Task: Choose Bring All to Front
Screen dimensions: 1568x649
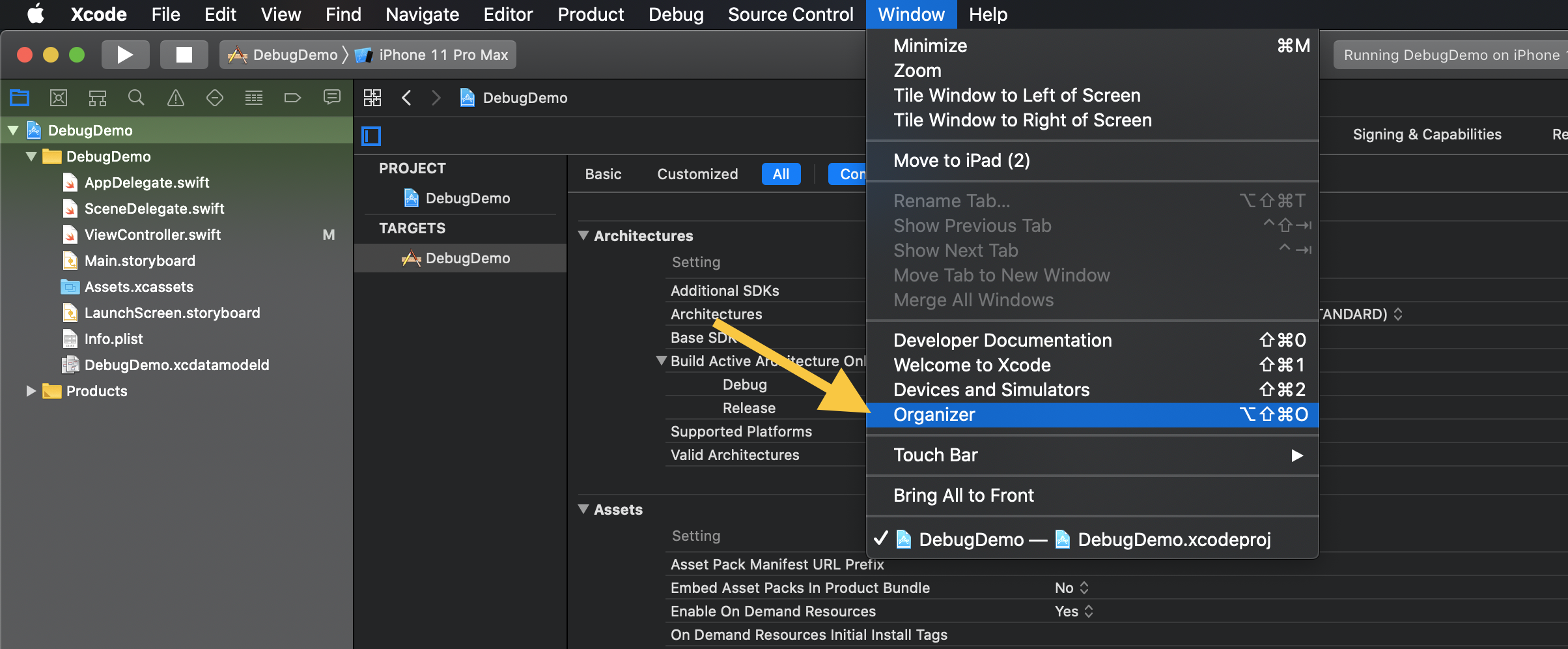Action: pyautogui.click(x=1093, y=495)
